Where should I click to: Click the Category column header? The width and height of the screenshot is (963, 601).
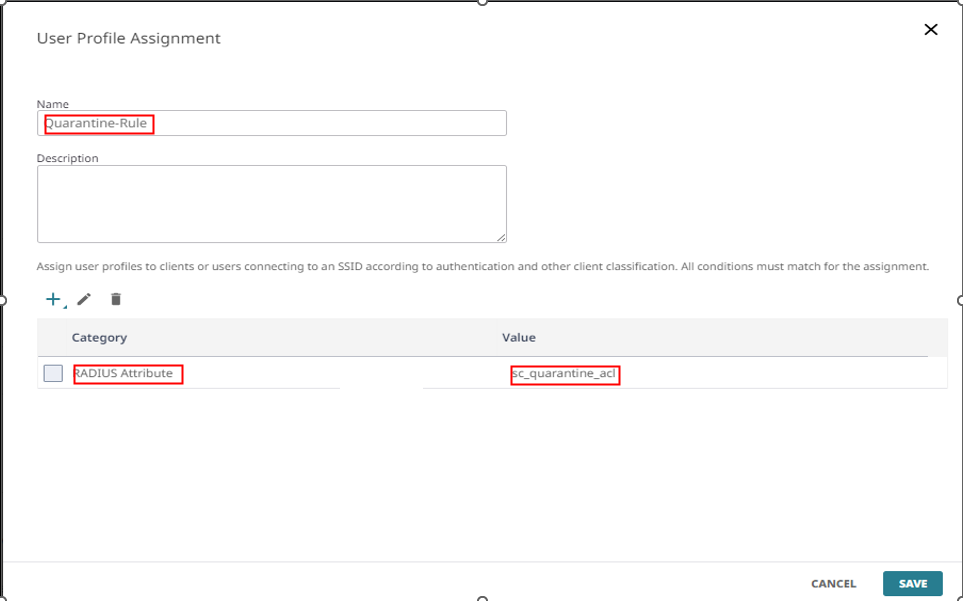[x=99, y=338]
